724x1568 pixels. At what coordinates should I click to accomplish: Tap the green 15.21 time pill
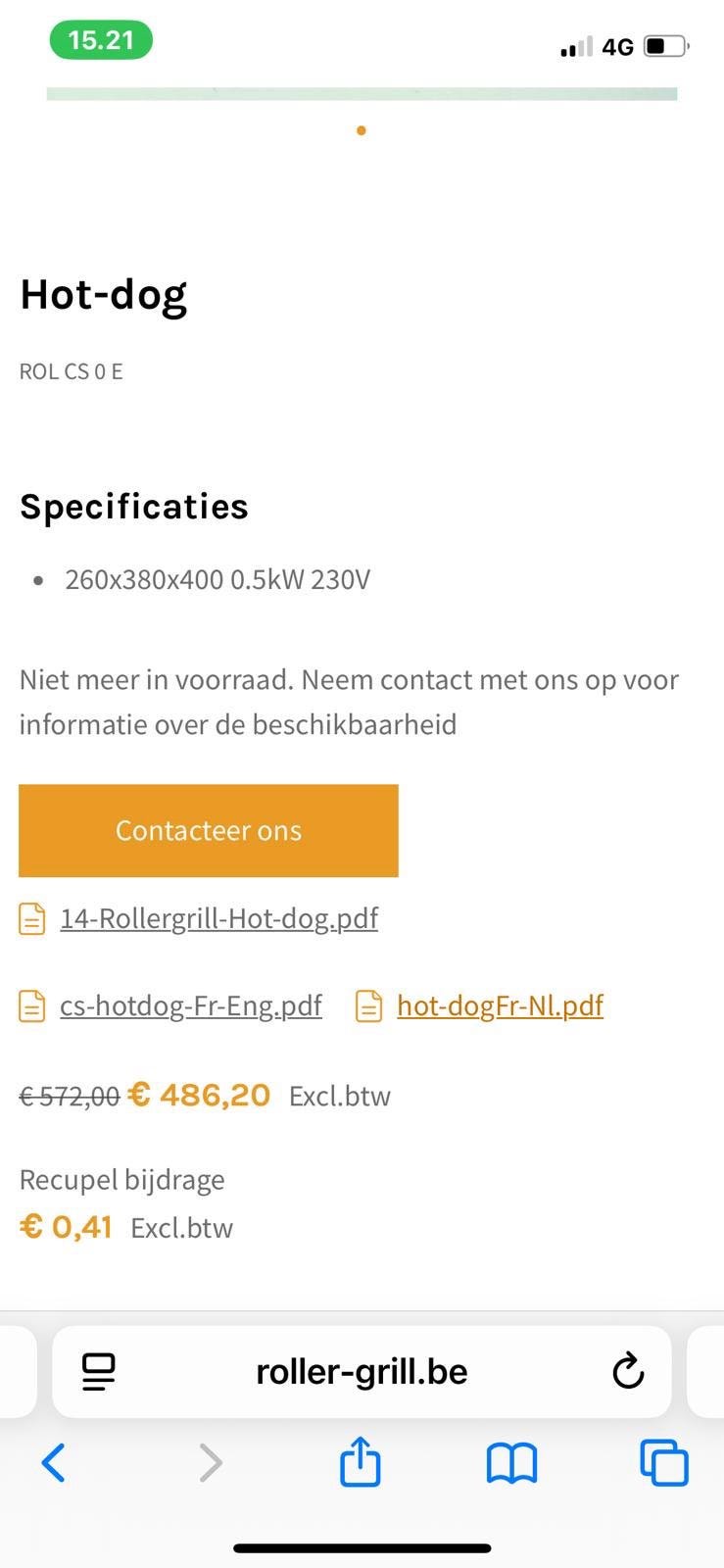tap(101, 40)
